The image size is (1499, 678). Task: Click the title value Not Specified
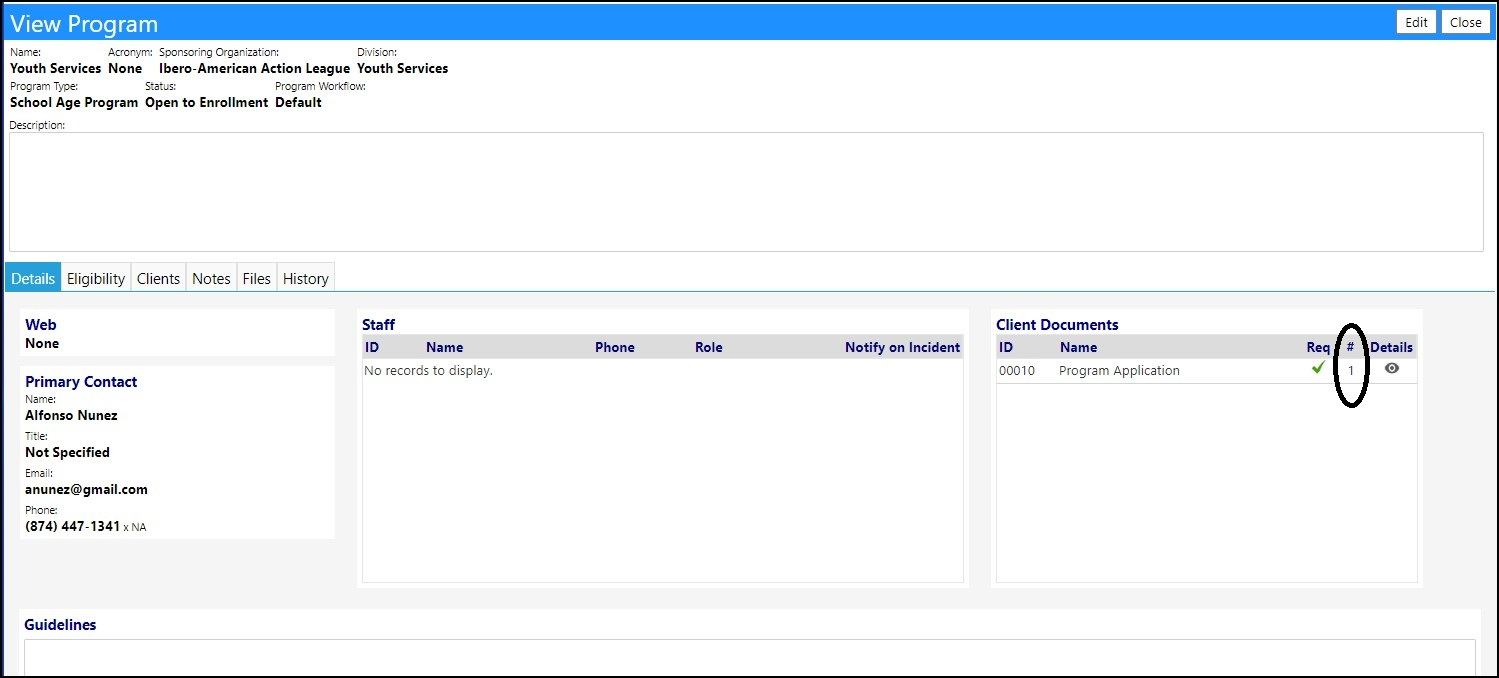pos(67,452)
